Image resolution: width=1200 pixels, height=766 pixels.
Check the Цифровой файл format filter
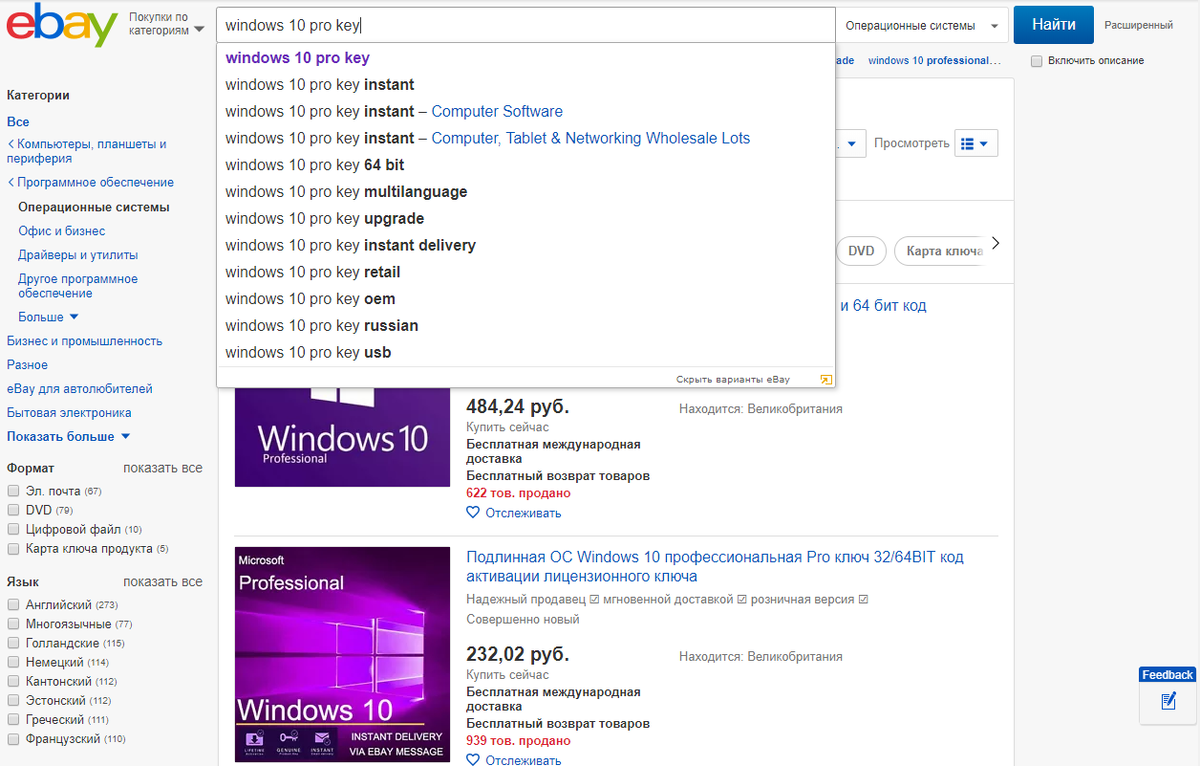[x=13, y=529]
